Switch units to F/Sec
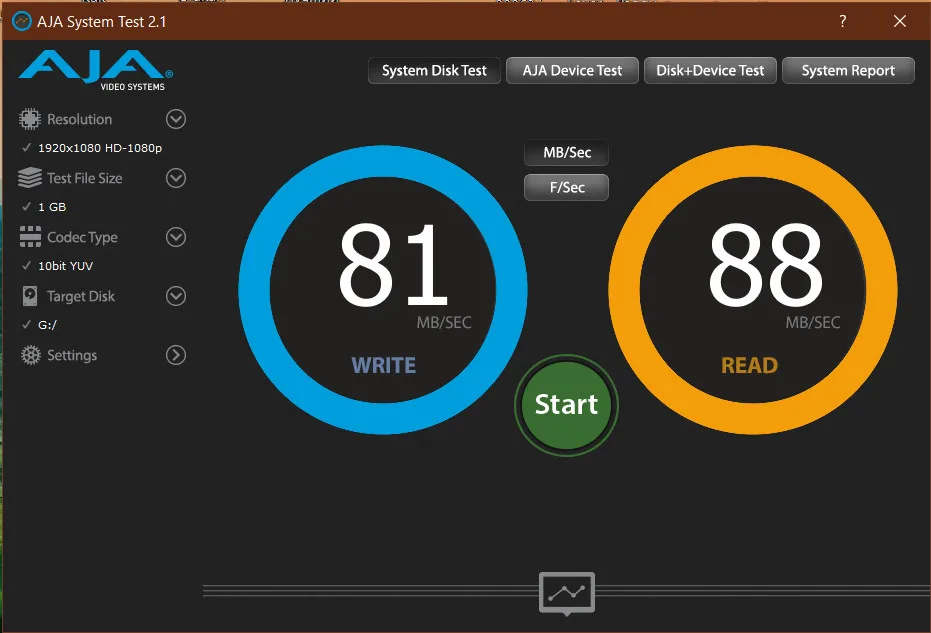Viewport: 931px width, 633px height. pos(566,188)
